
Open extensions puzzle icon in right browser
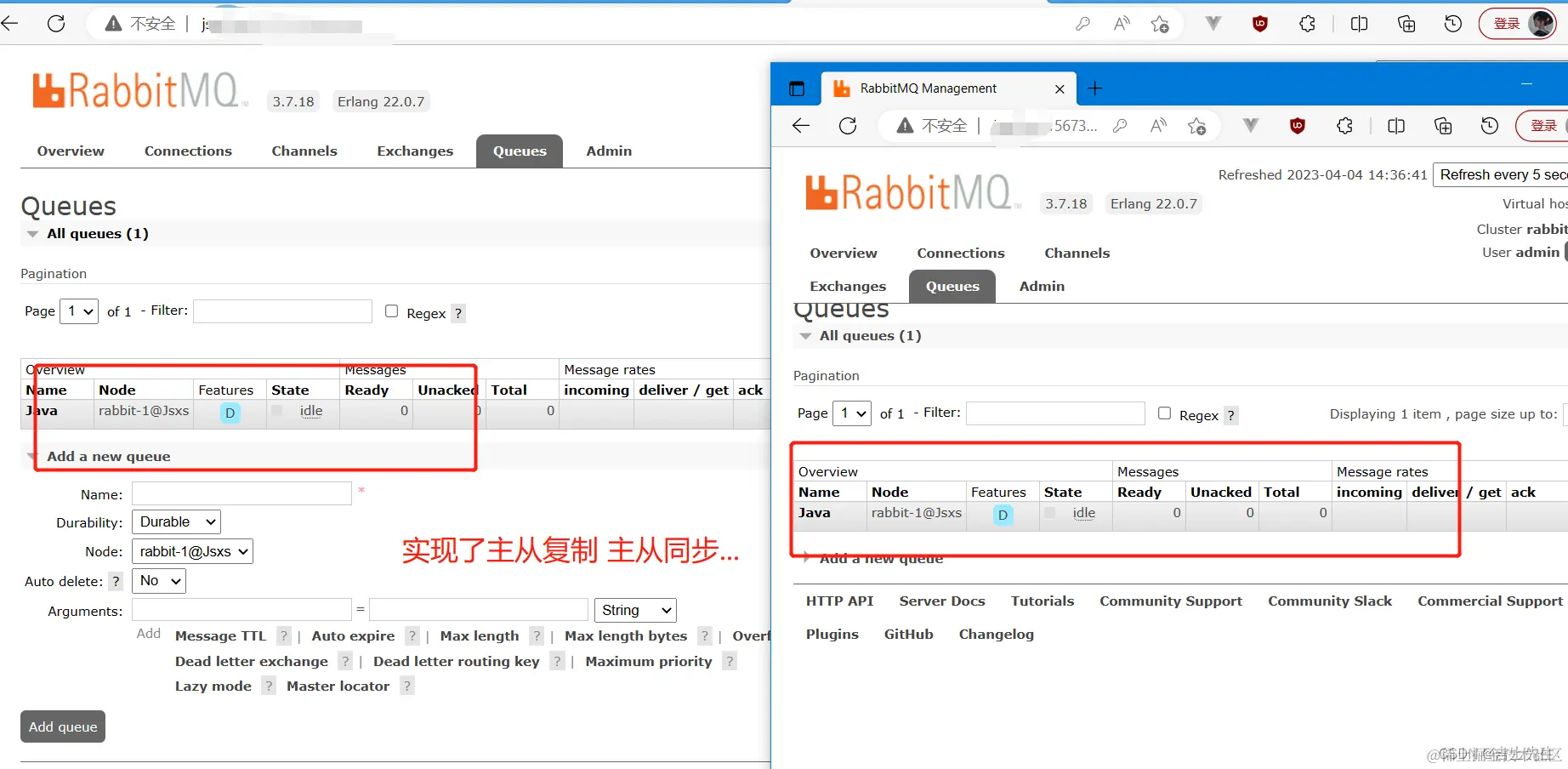point(1344,126)
